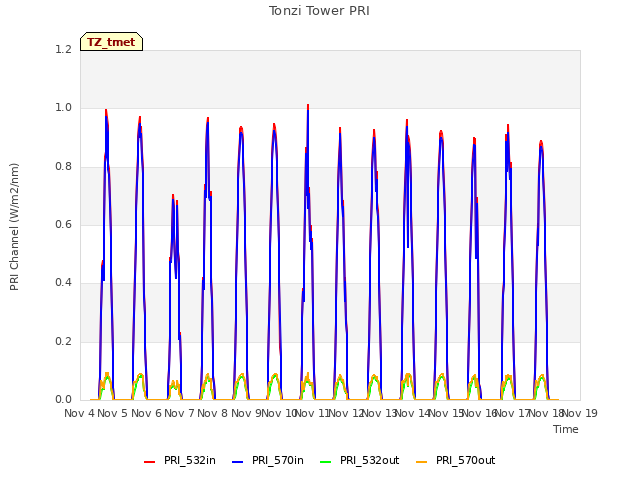Click the Nov 5 x-axis tick label
Viewport: 640px width, 480px height.
tap(113, 413)
